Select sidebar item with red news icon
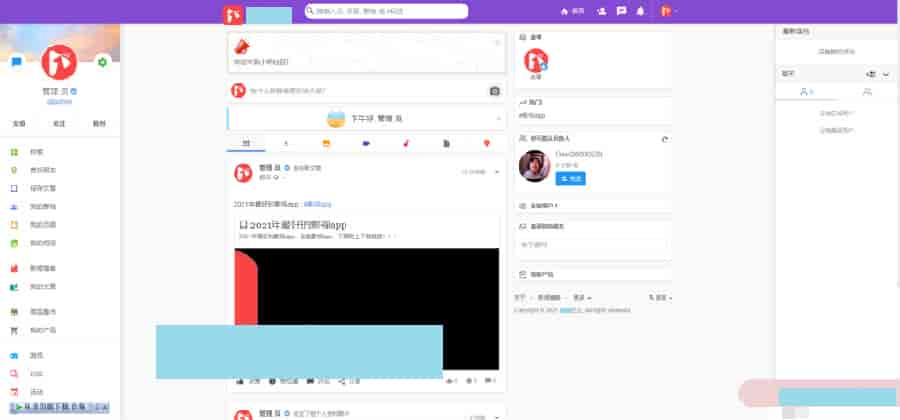Viewport: 900px width, 420px height. click(59, 269)
